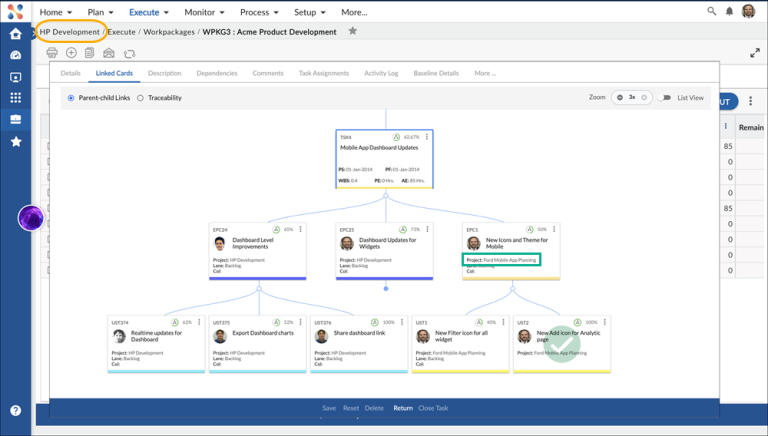Click the zoom out minus button
Screen dimensions: 768x436
pos(620,97)
